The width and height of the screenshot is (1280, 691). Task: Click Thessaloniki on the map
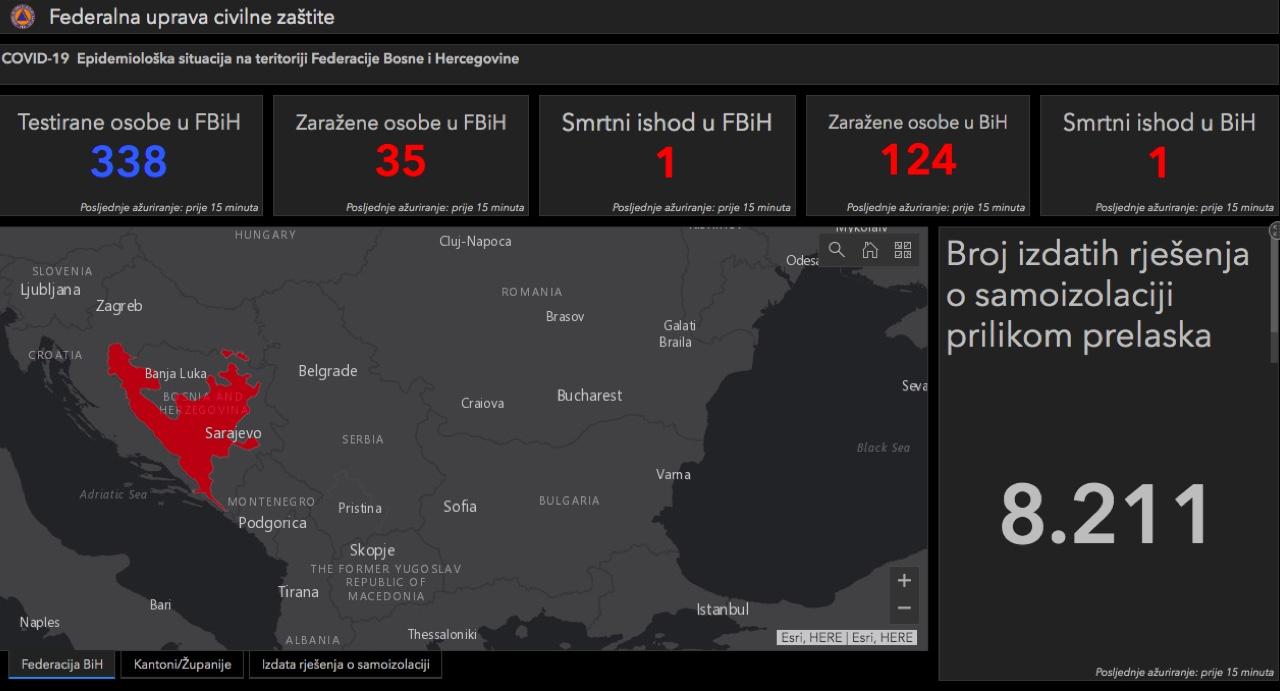coord(442,635)
